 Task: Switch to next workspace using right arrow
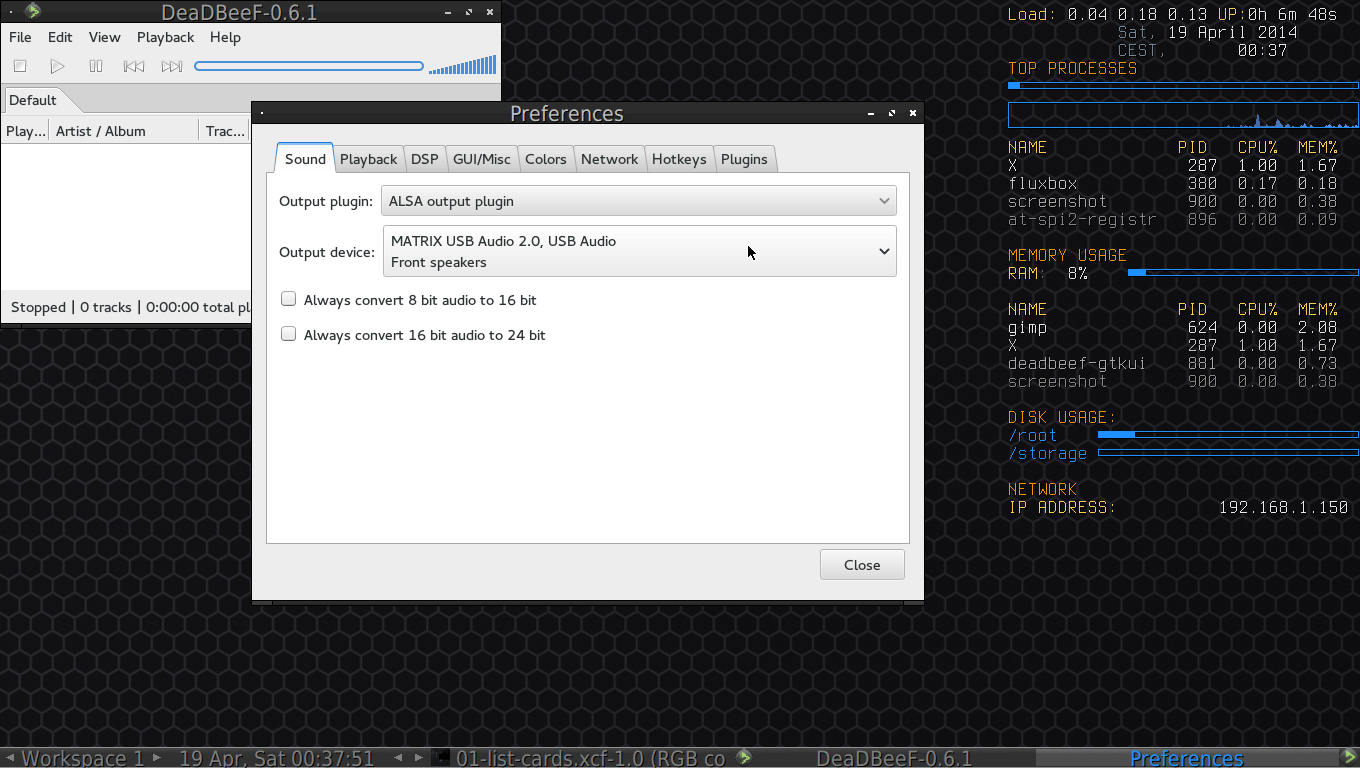pyautogui.click(x=156, y=758)
